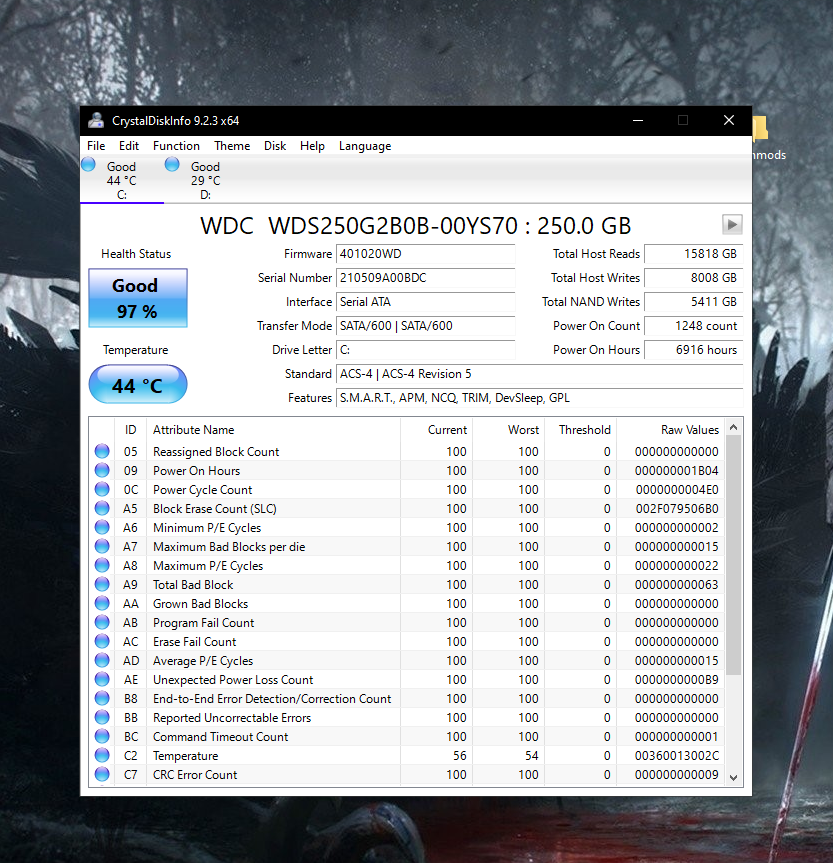Select the raw value 00360013002C
Screen dimensions: 833x863
click(677, 756)
